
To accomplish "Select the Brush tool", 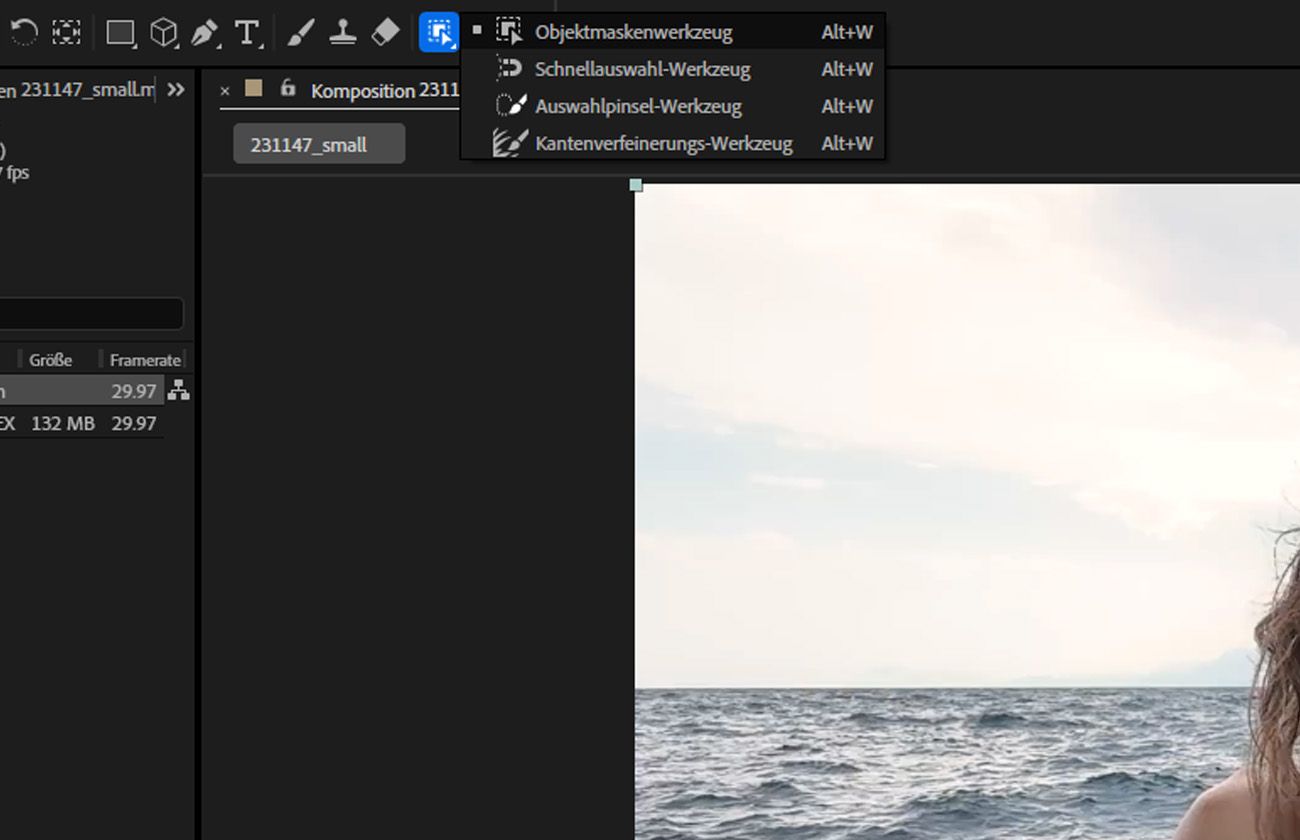I will tap(300, 33).
